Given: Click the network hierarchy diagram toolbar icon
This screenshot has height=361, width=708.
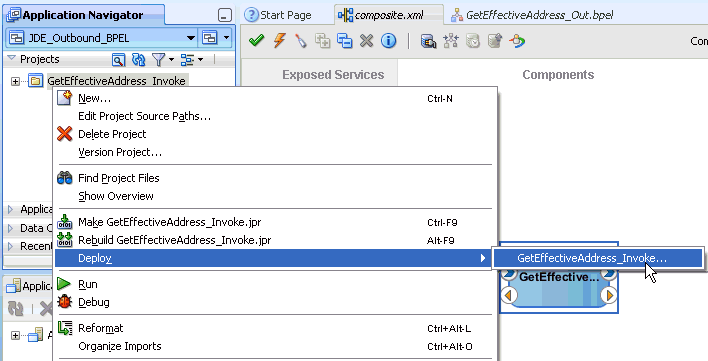Looking at the screenshot, I should coord(451,41).
